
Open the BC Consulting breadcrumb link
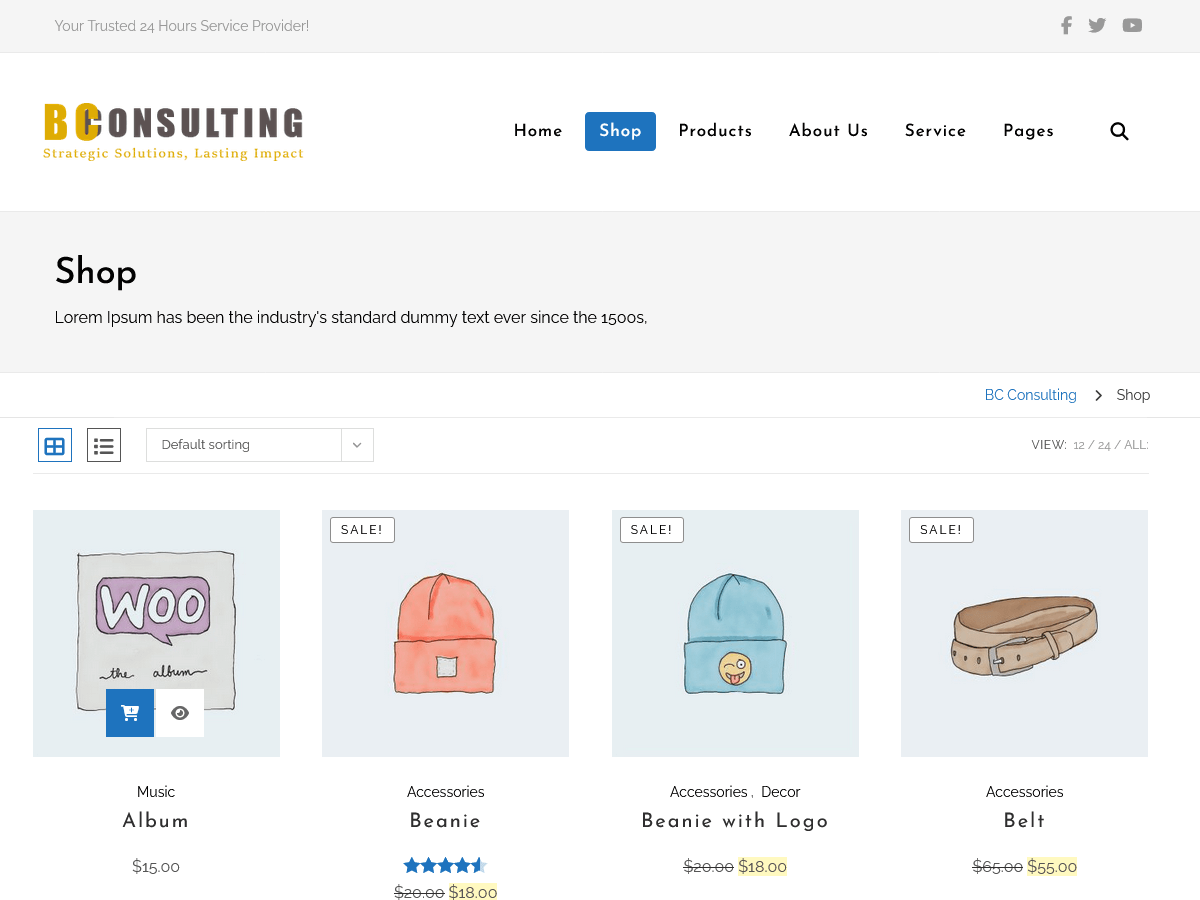pos(1030,394)
